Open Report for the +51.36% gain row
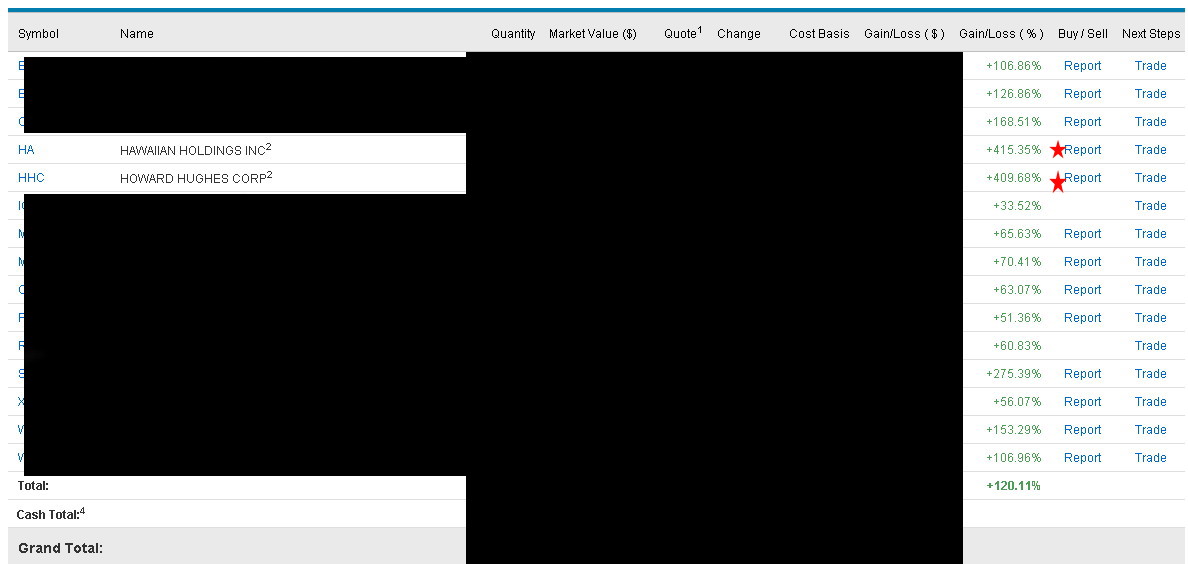 click(1082, 318)
